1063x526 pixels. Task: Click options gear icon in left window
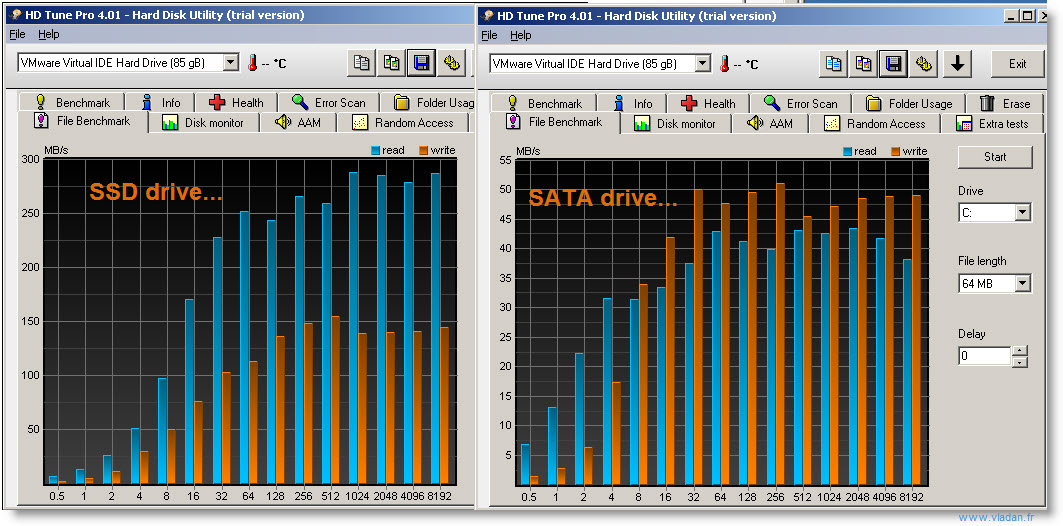click(451, 63)
